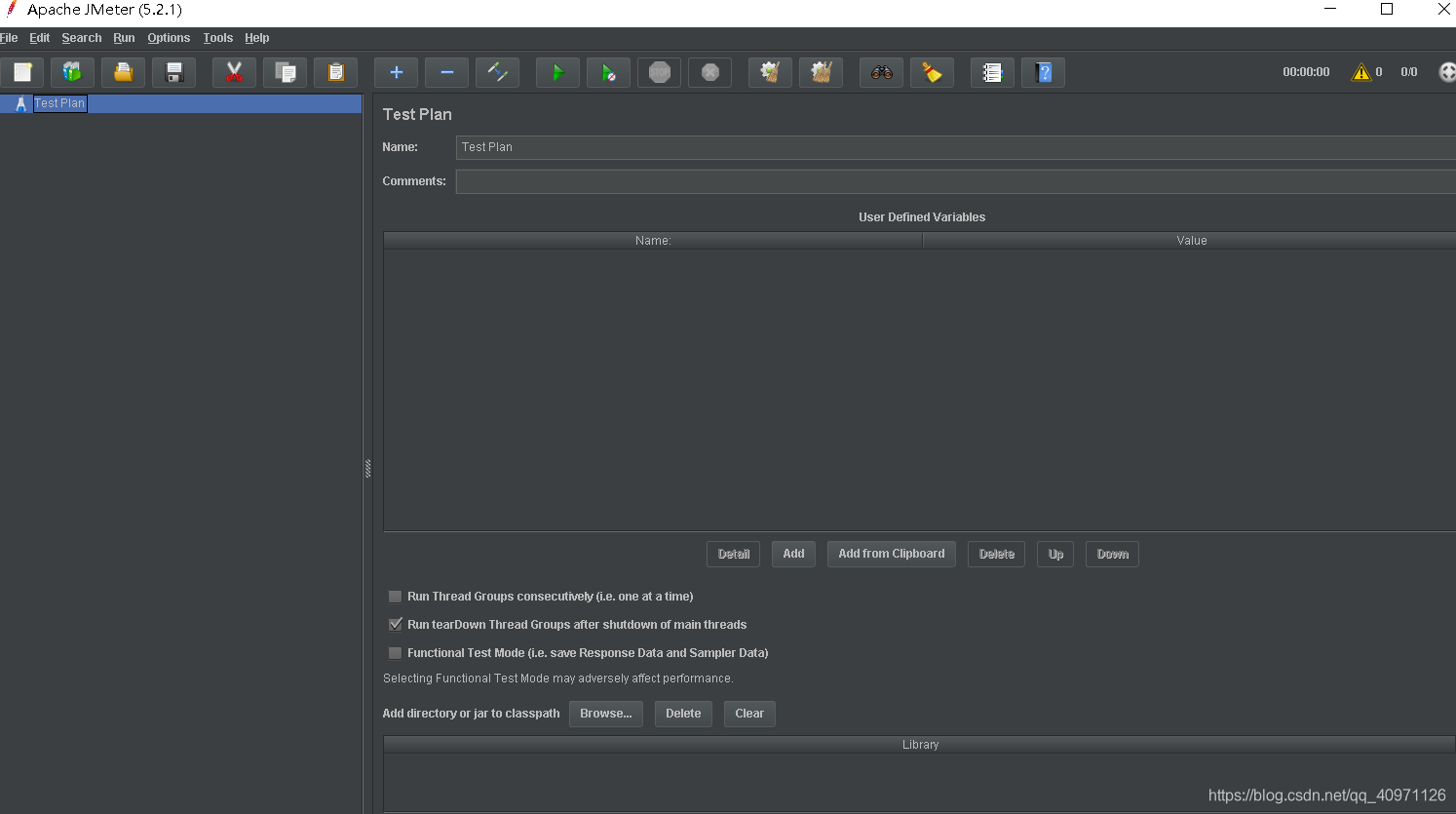
Task: Click the Browse... classpath button
Action: click(606, 714)
